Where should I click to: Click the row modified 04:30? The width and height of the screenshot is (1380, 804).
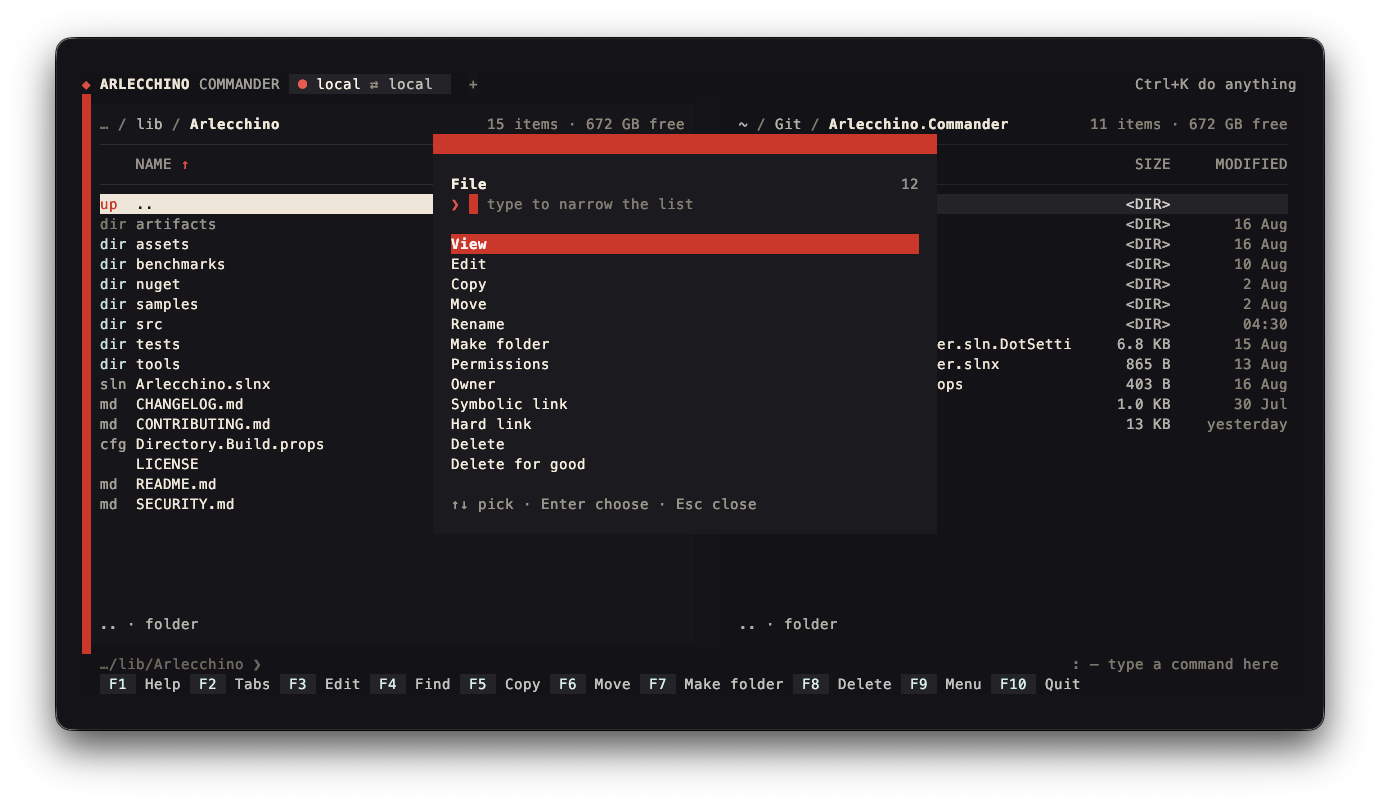coord(1112,324)
